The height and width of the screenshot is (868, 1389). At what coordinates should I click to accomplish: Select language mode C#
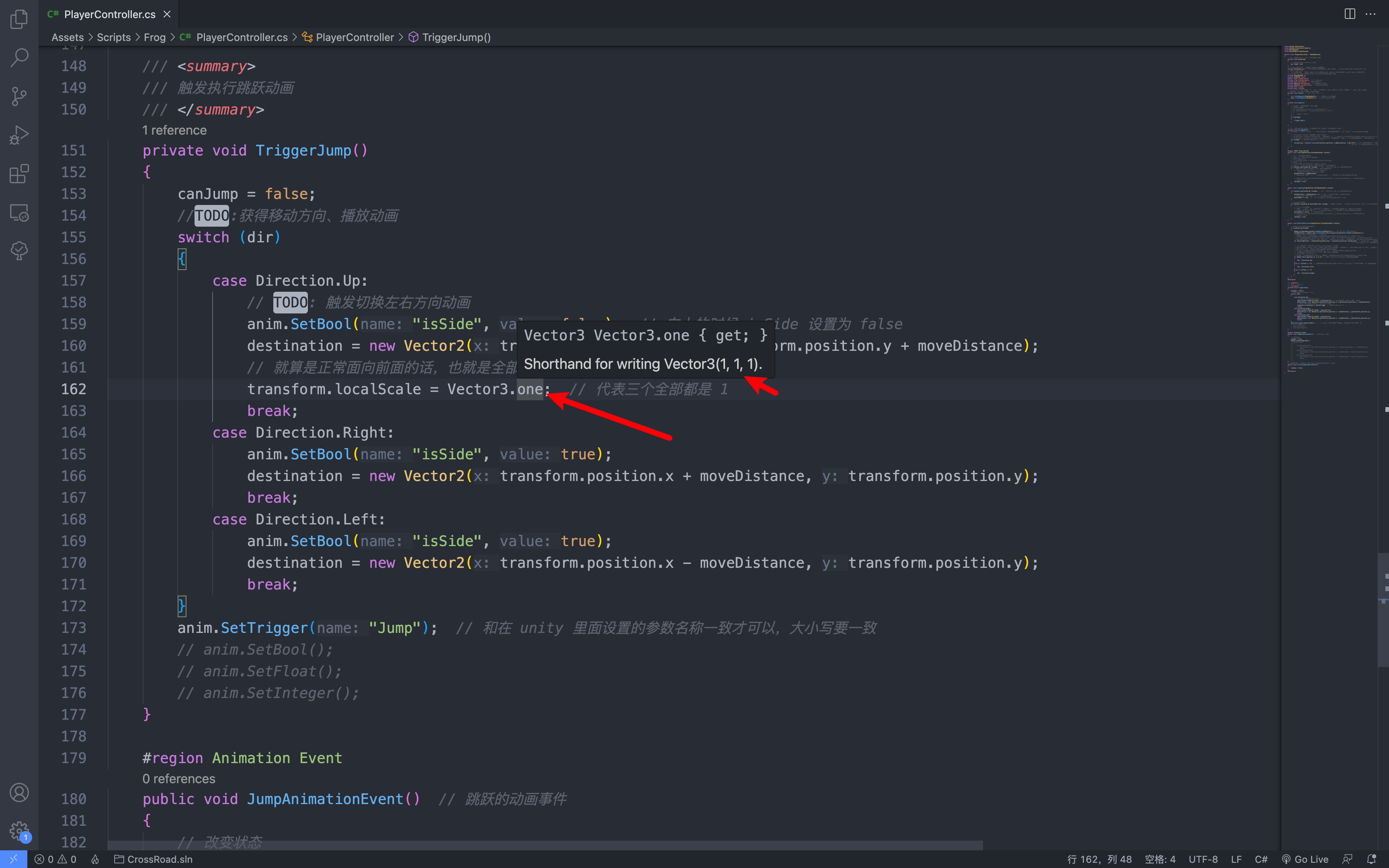(1261, 859)
